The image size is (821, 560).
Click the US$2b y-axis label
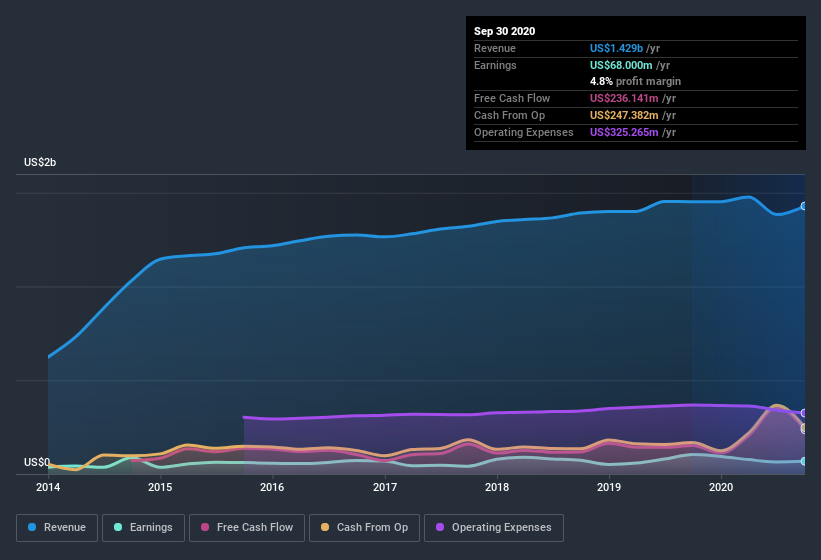pos(40,162)
